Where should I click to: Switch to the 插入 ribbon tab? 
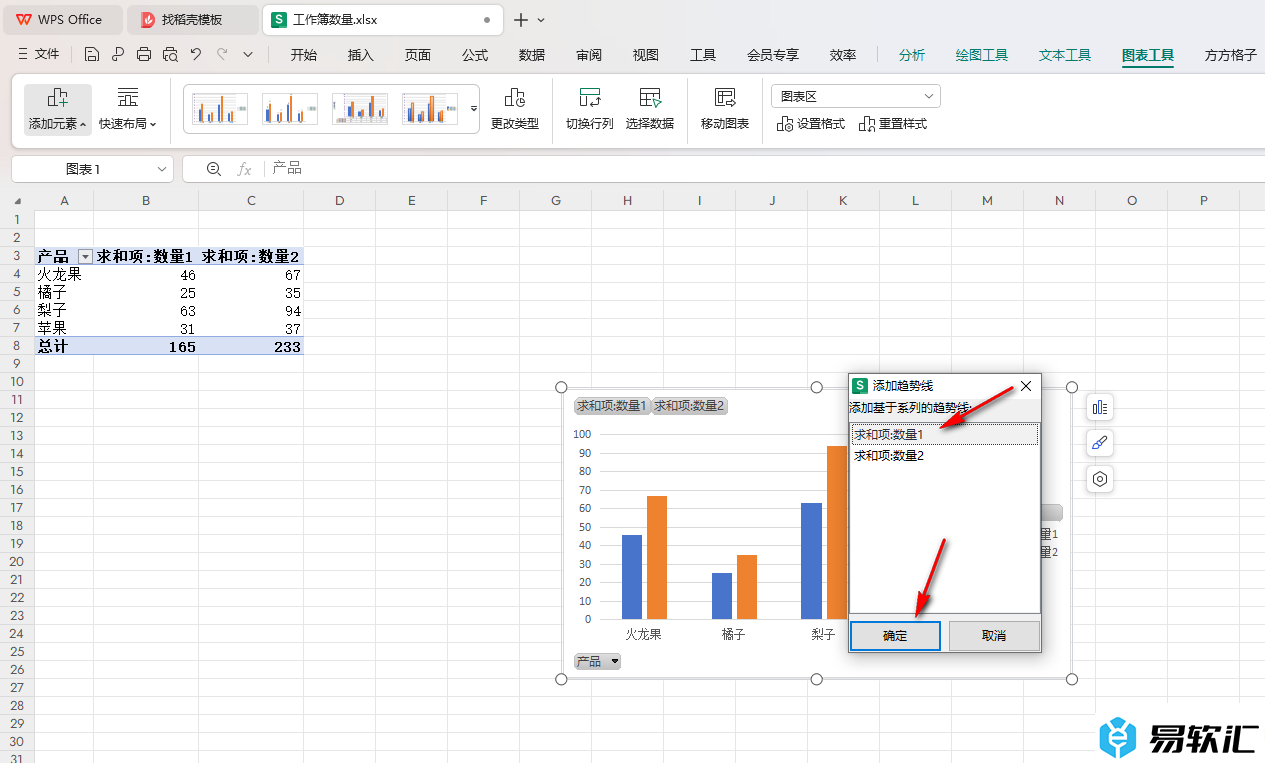click(361, 55)
